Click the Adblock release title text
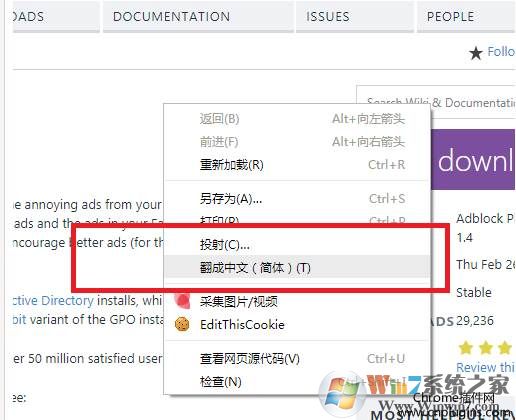The image size is (516, 420). pyautogui.click(x=486, y=219)
